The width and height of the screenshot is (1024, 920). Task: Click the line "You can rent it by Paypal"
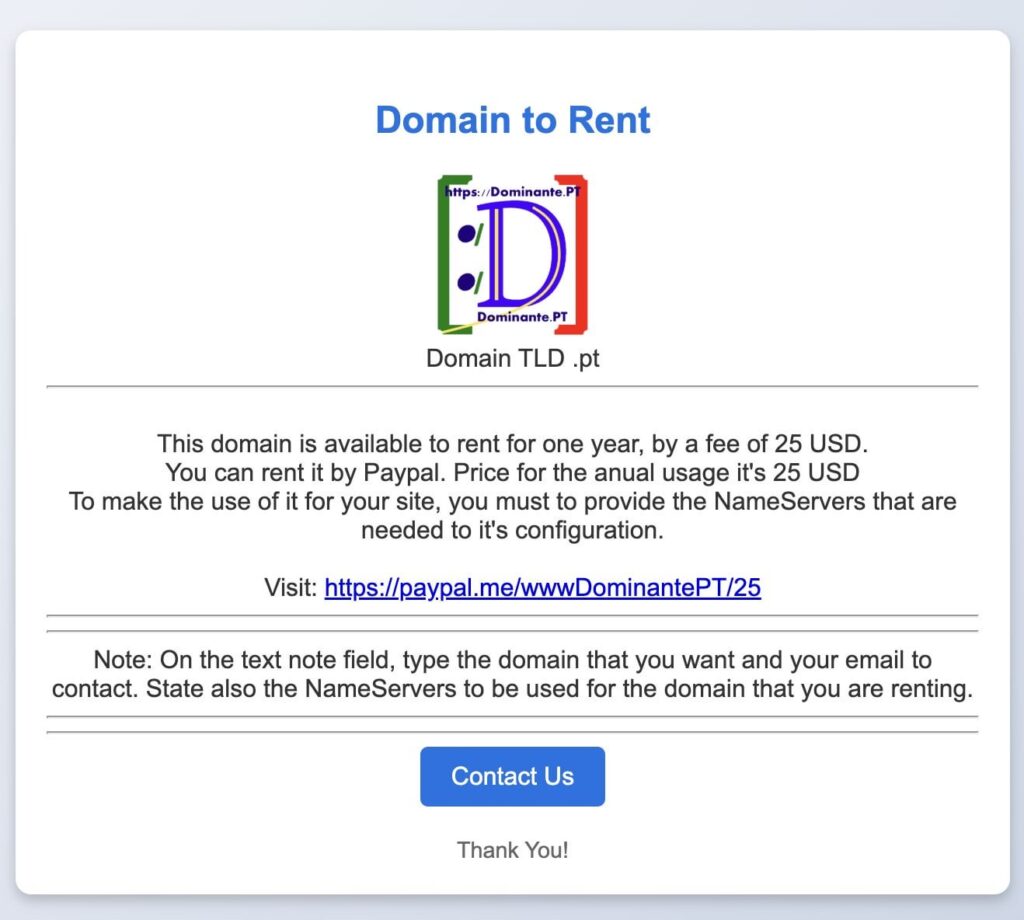pyautogui.click(x=513, y=472)
